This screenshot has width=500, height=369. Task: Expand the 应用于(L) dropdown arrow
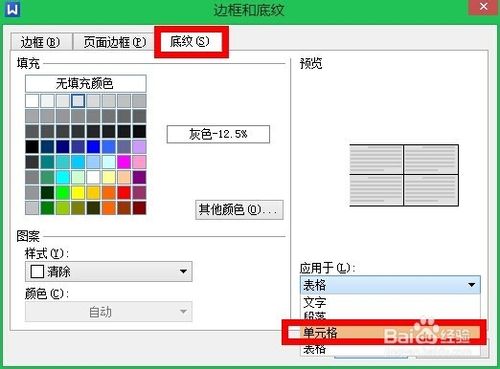pyautogui.click(x=471, y=285)
